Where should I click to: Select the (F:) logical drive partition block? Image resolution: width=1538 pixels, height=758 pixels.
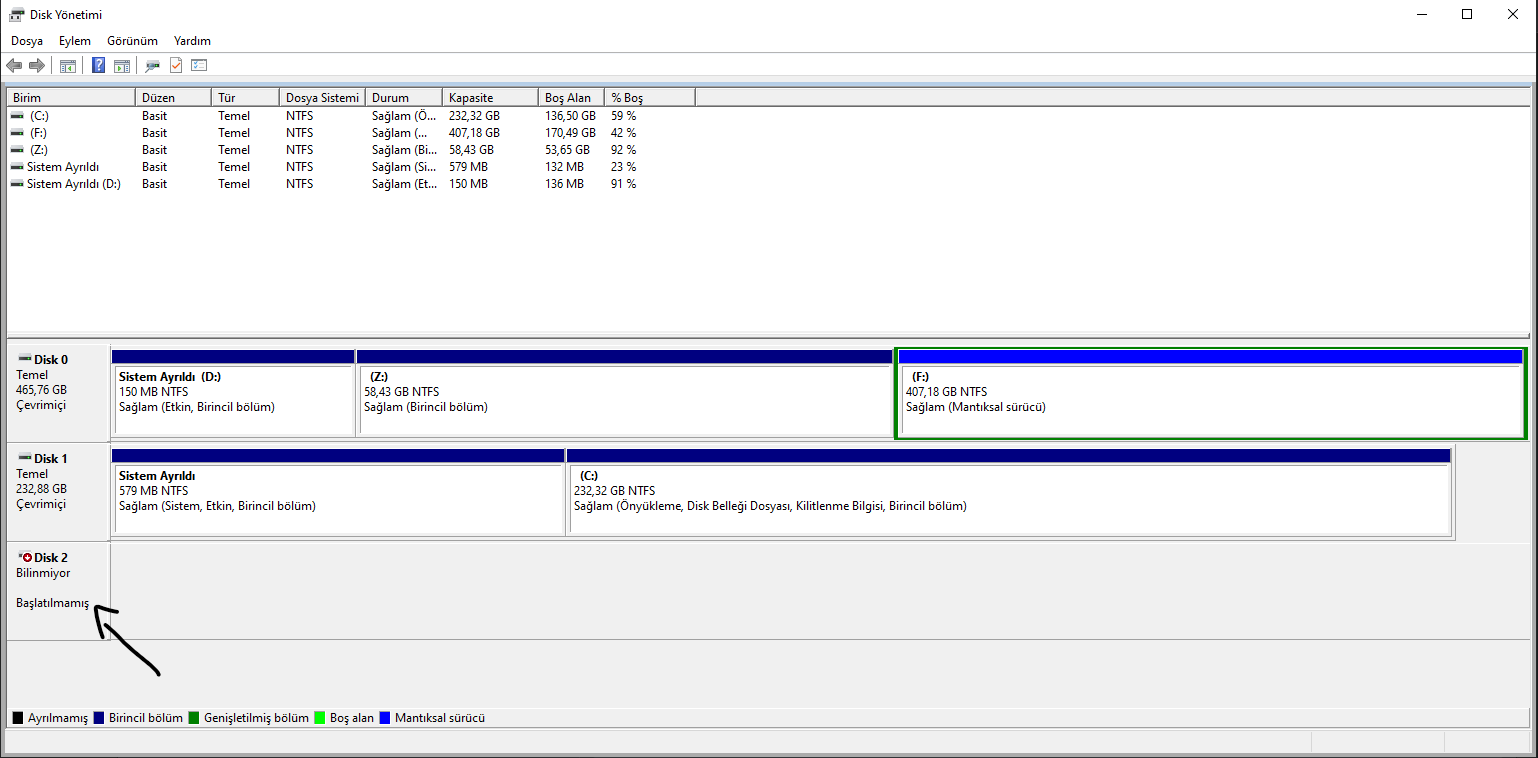[1210, 393]
